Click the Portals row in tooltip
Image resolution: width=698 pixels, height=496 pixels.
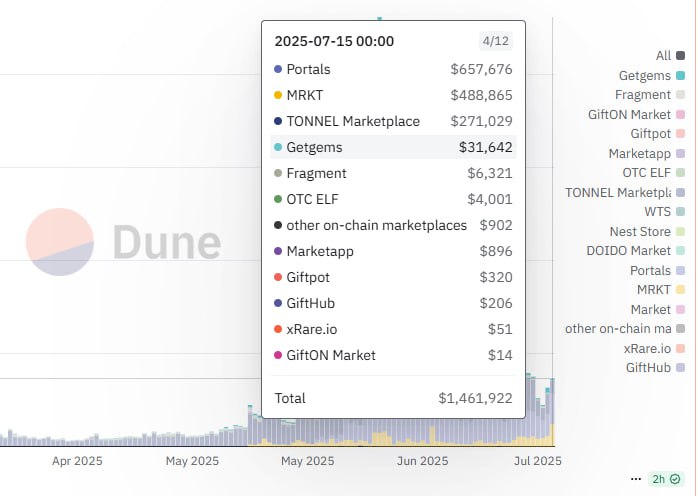tap(393, 69)
